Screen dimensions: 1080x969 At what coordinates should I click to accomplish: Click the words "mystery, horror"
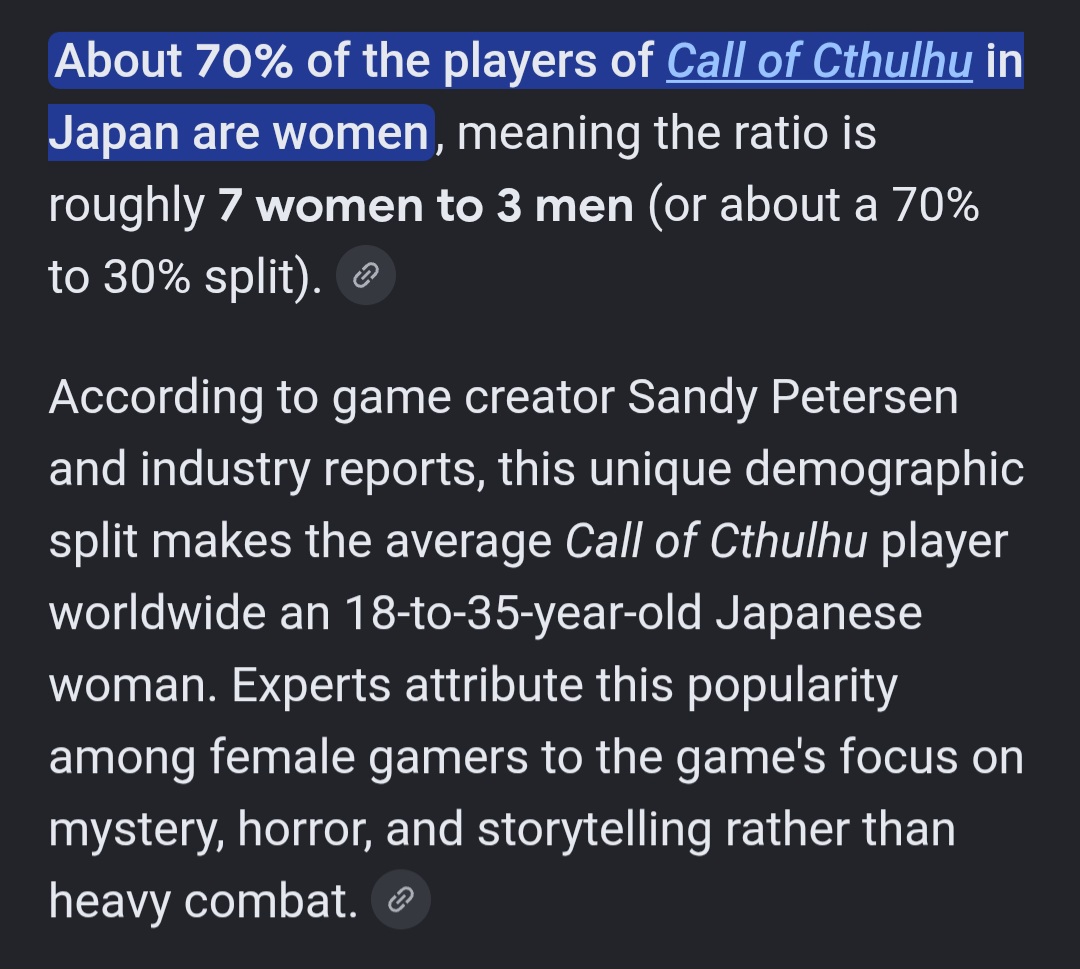[210, 829]
